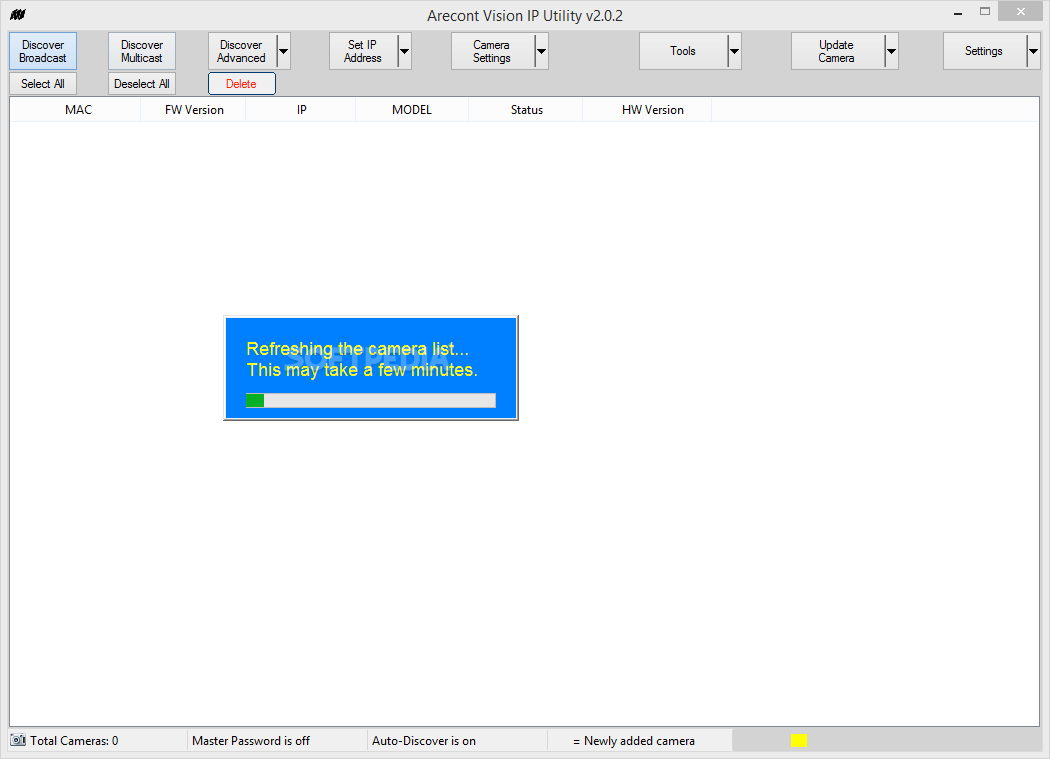This screenshot has height=759, width=1050.
Task: Click the Arecont Vision logo icon
Action: pyautogui.click(x=18, y=15)
